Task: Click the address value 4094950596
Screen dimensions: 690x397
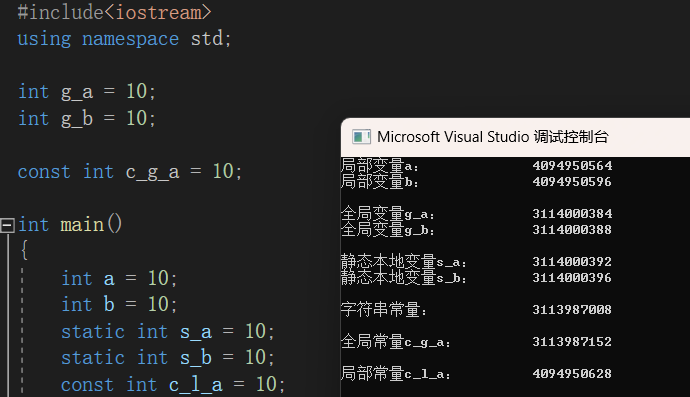Action: coord(572,182)
